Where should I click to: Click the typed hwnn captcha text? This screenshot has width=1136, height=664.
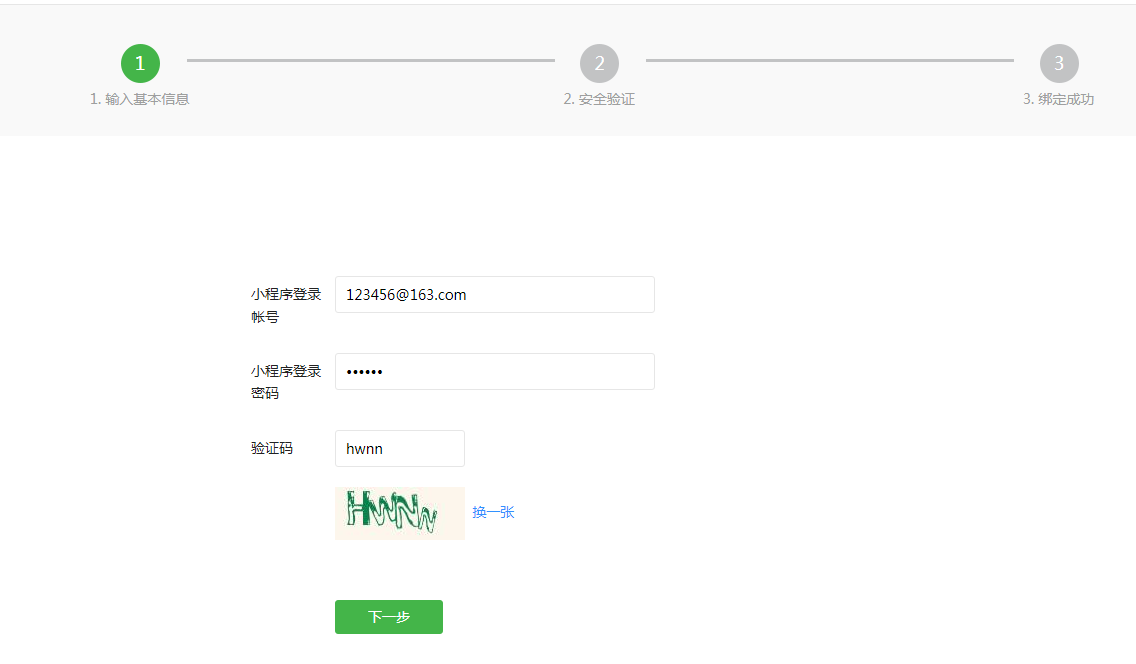point(364,449)
